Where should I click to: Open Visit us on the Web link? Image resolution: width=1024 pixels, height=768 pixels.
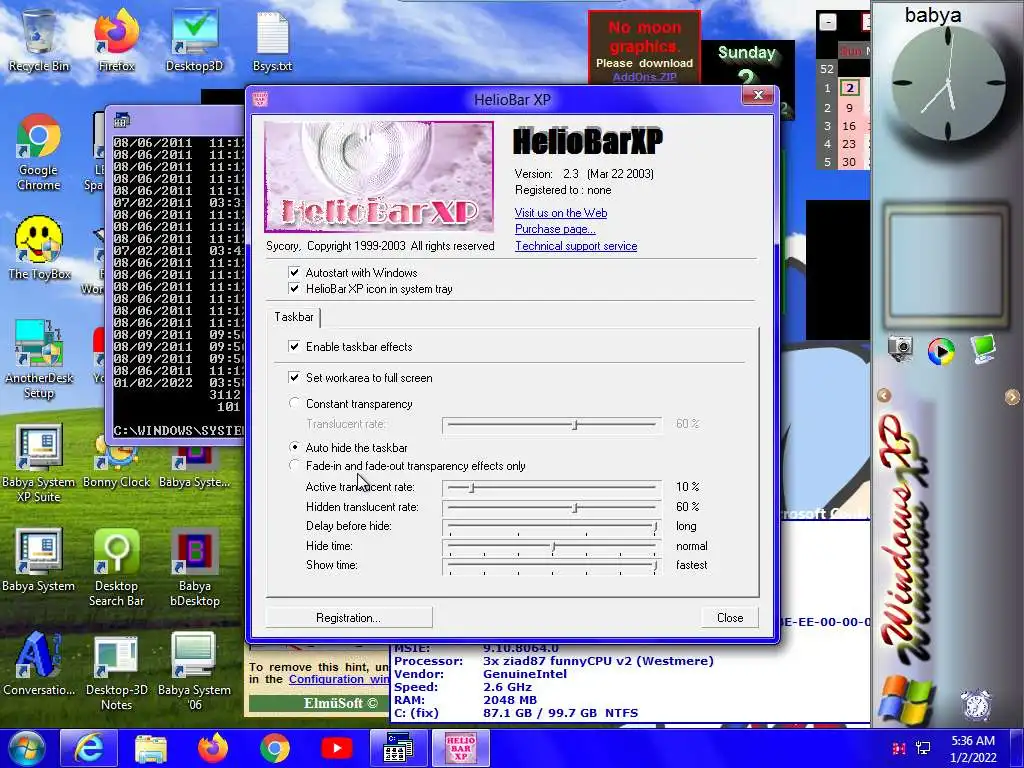[561, 213]
